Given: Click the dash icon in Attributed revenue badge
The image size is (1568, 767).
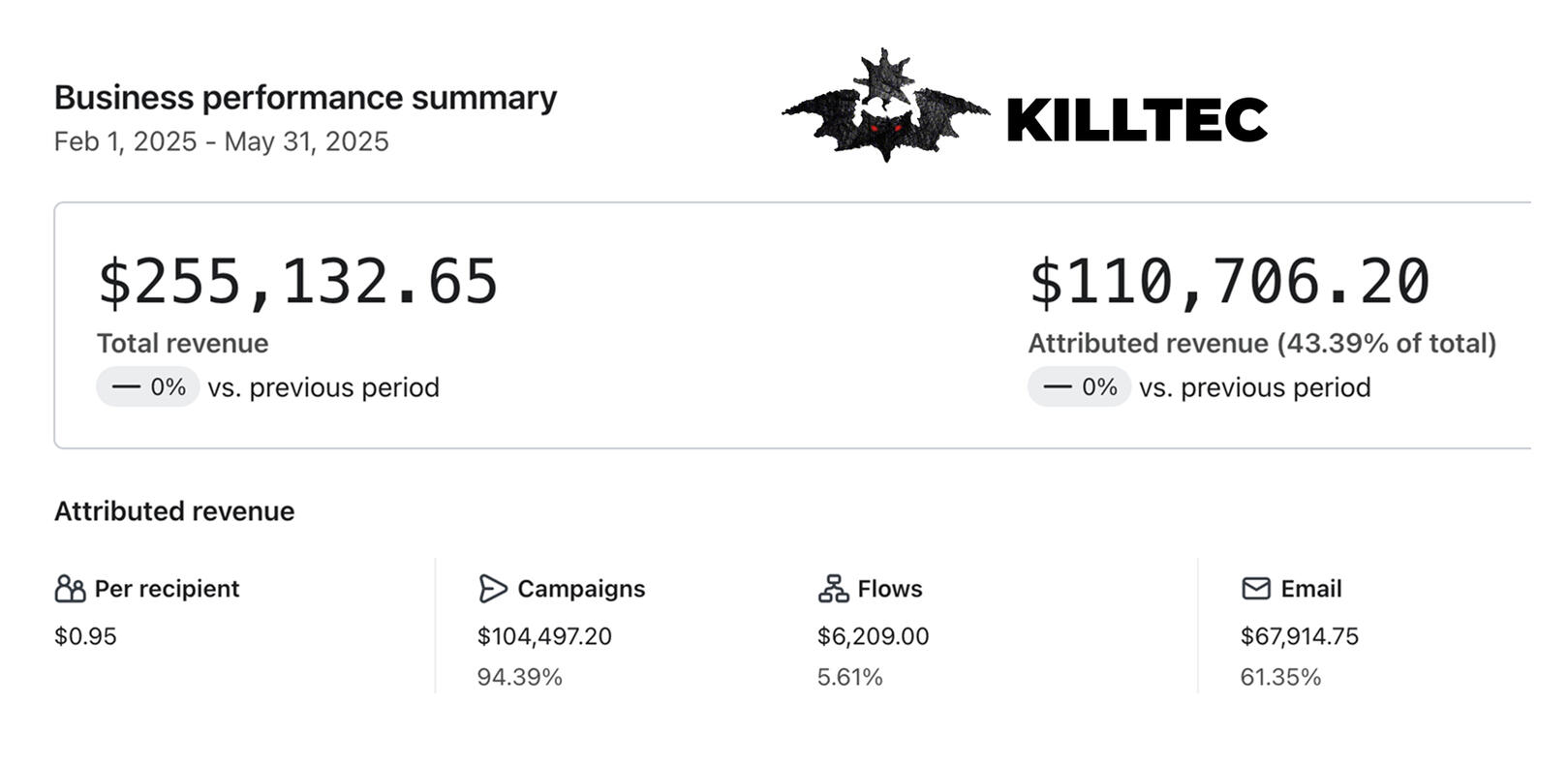Looking at the screenshot, I should click(1058, 387).
